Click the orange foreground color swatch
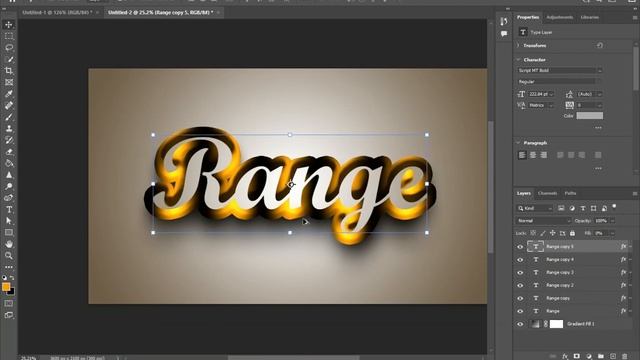This screenshot has height=360, width=640. [x=6, y=287]
